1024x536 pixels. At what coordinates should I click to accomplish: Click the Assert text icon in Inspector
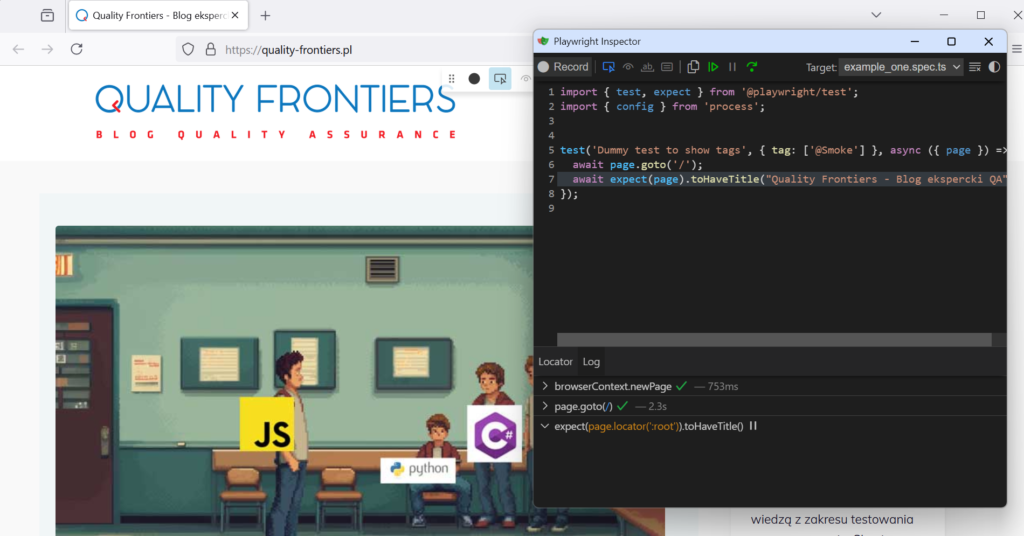[647, 67]
